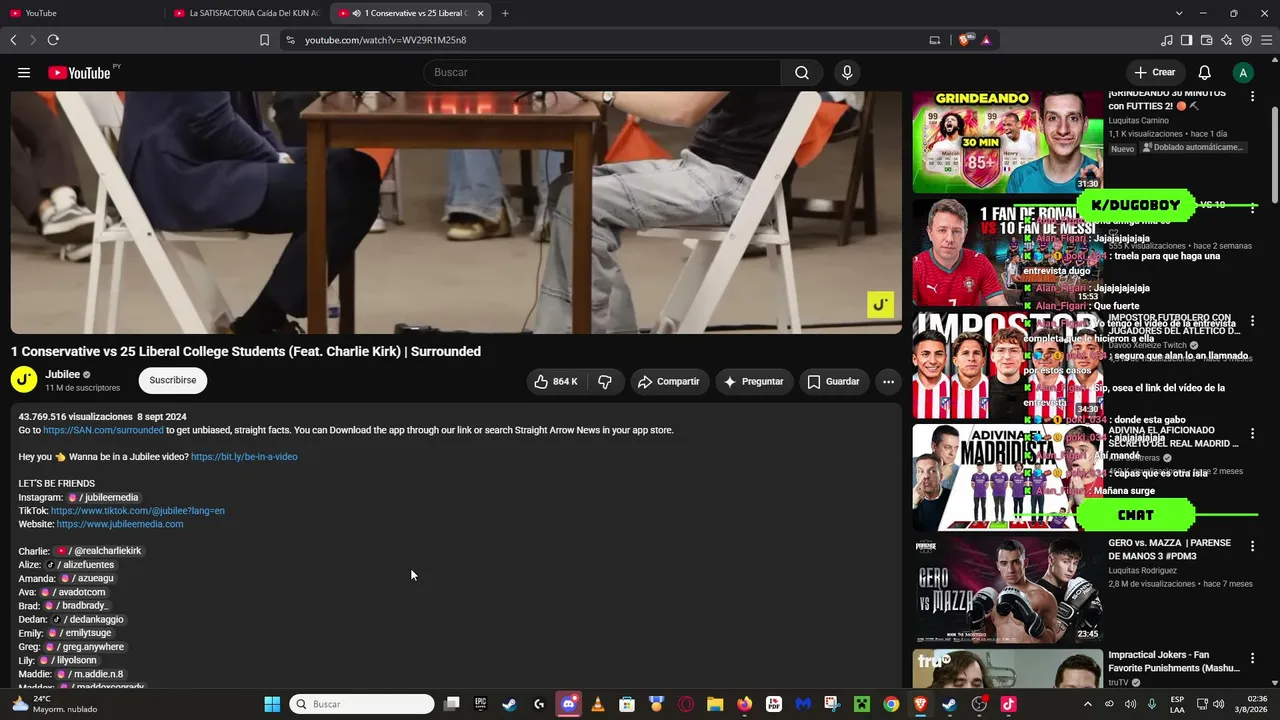Open the GRINDEANDO 30 MINUTOS video thumbnail
The width and height of the screenshot is (1280, 720).
coord(1008,142)
